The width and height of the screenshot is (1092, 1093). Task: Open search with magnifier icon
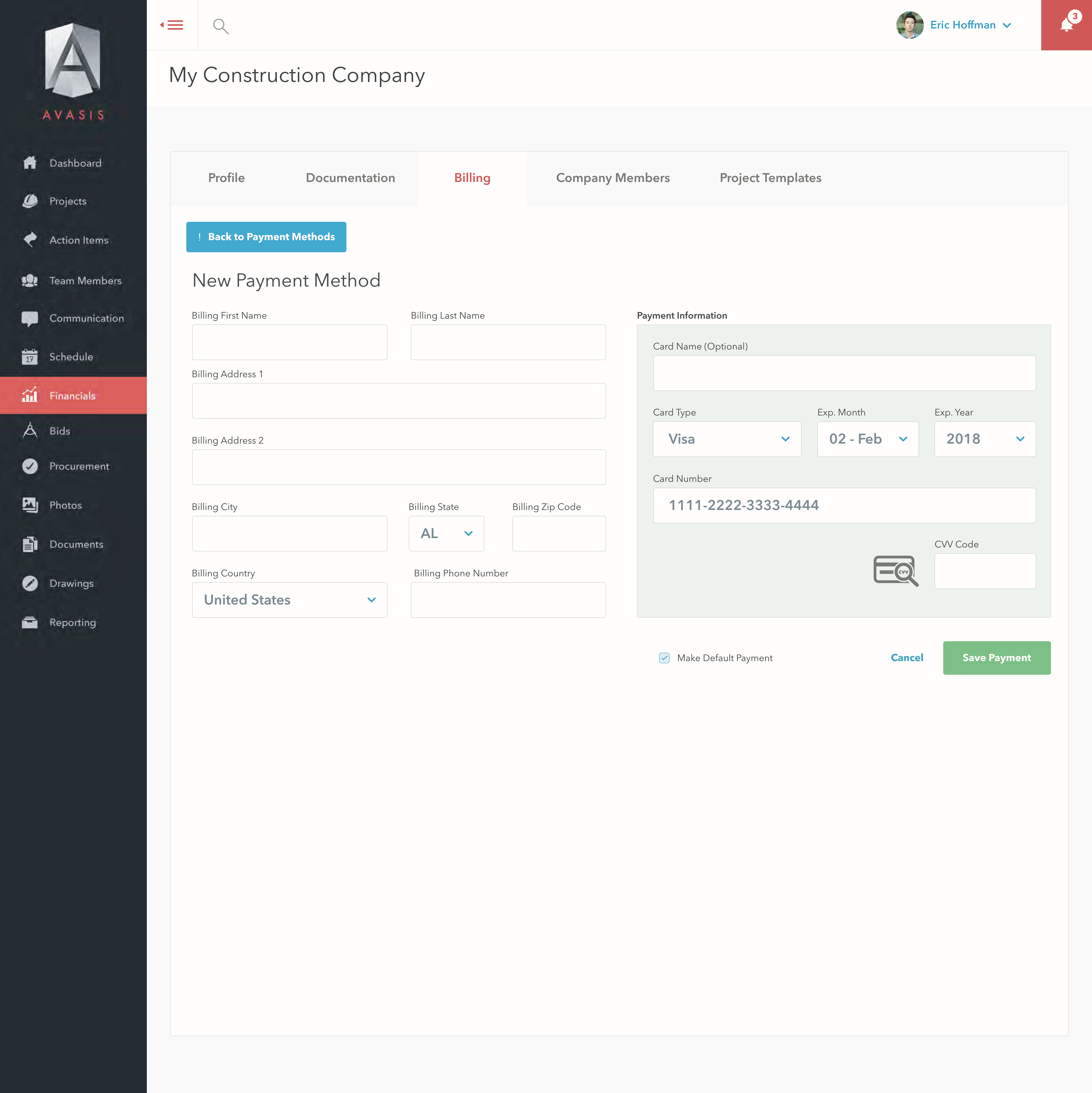(x=221, y=26)
